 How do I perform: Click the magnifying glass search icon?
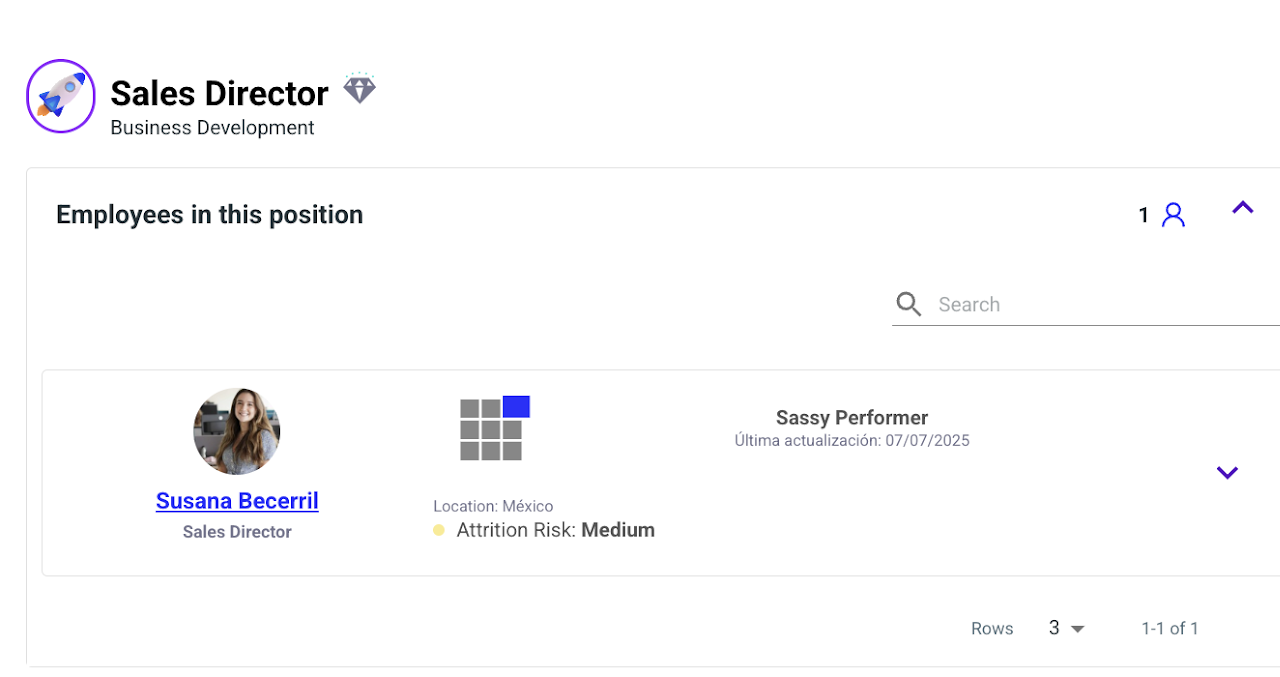click(909, 305)
